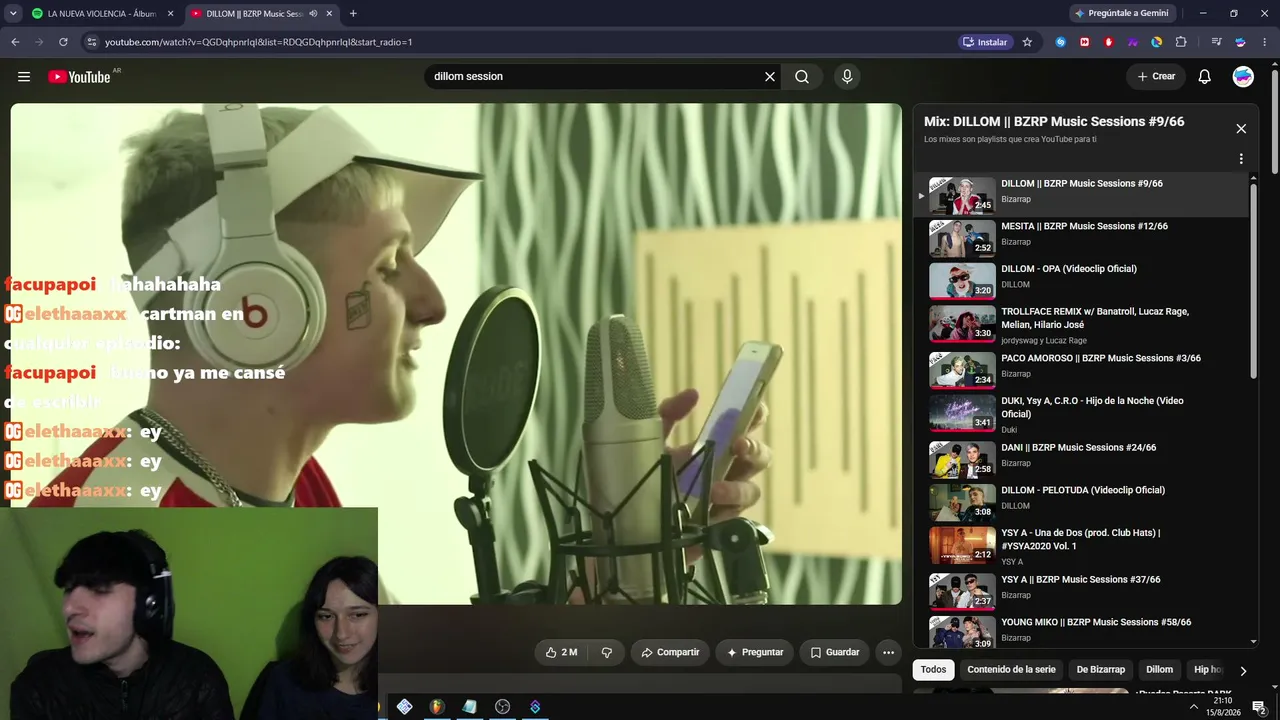Click the Pregúntale a Gemini button
1280x720 pixels.
tap(1121, 13)
